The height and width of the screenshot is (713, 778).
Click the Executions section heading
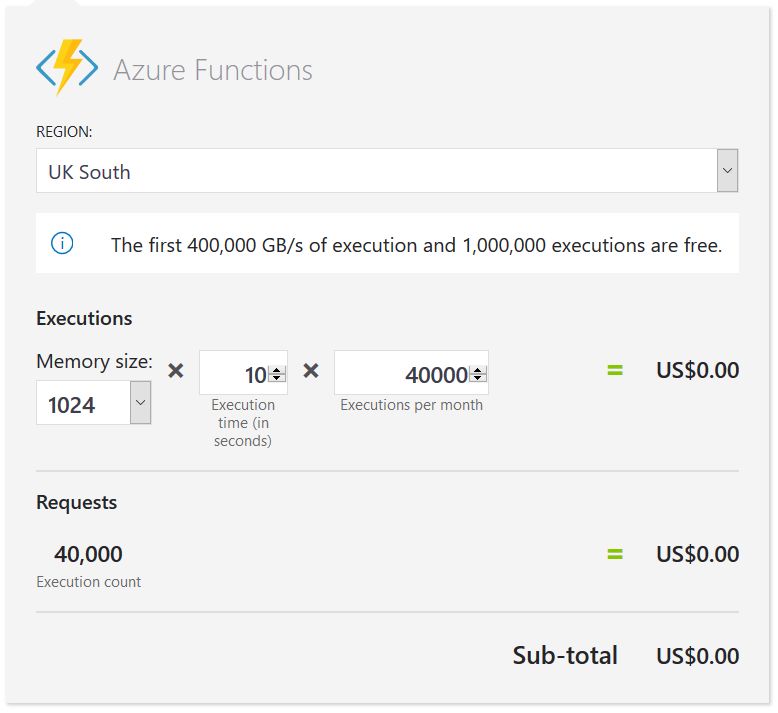84,318
